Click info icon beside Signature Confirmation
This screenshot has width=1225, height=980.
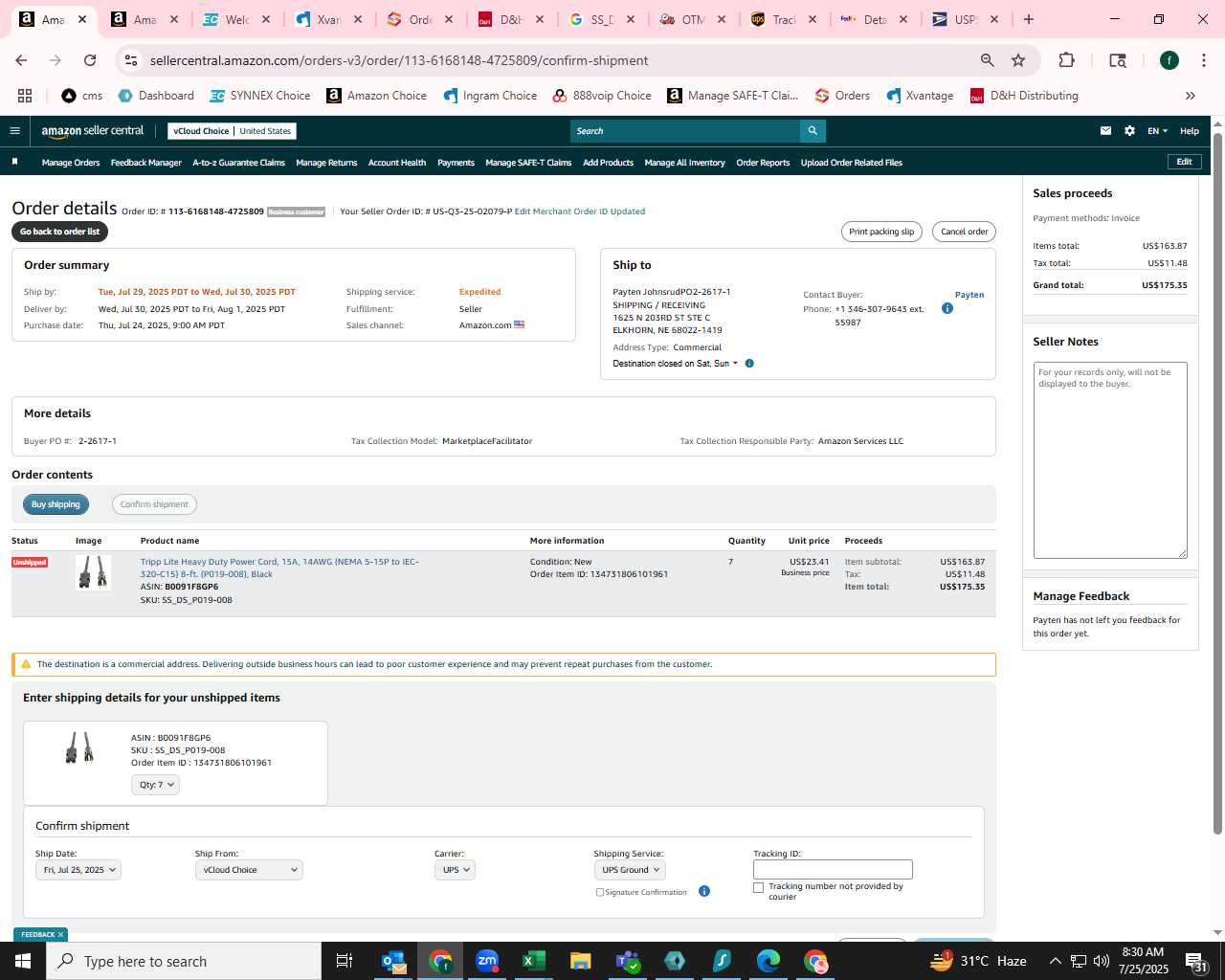[x=704, y=891]
